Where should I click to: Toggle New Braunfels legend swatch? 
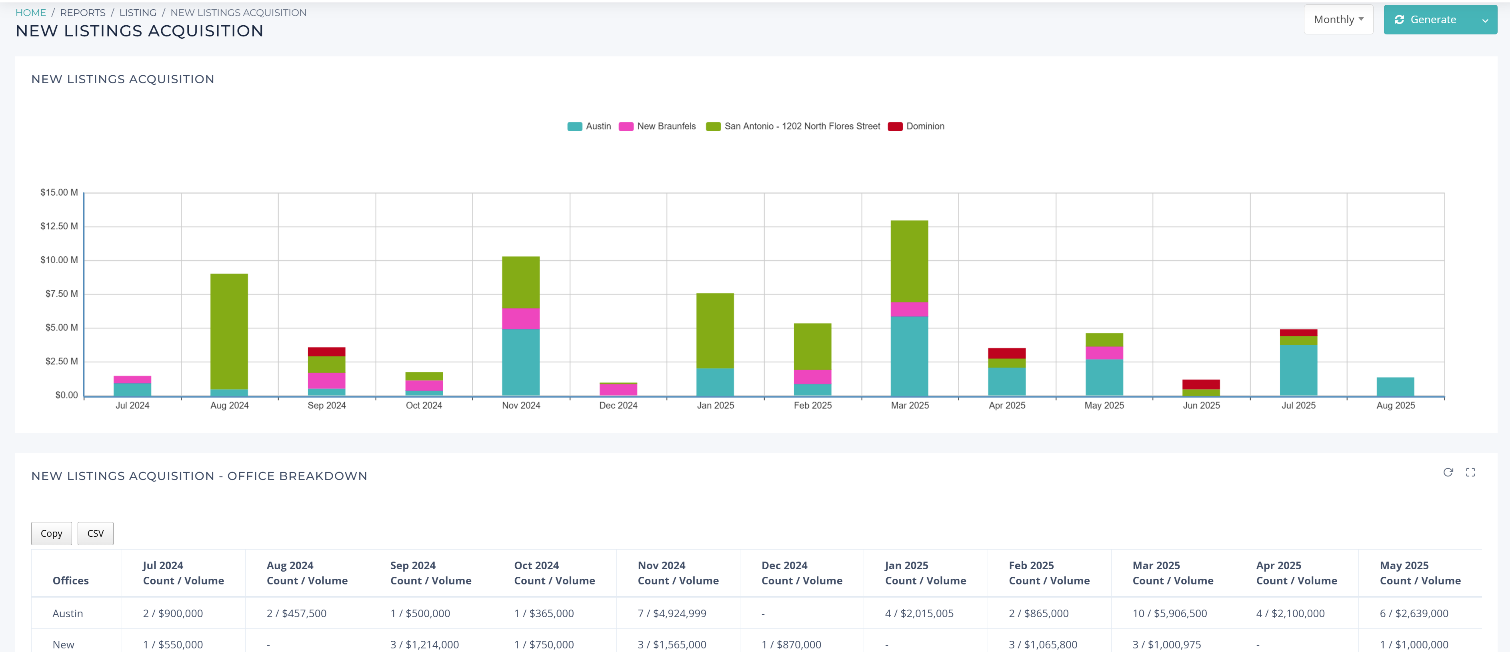point(626,126)
